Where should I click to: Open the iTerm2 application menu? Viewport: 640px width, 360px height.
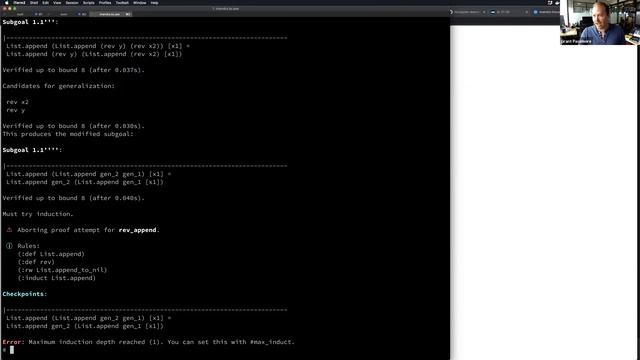tap(19, 2)
